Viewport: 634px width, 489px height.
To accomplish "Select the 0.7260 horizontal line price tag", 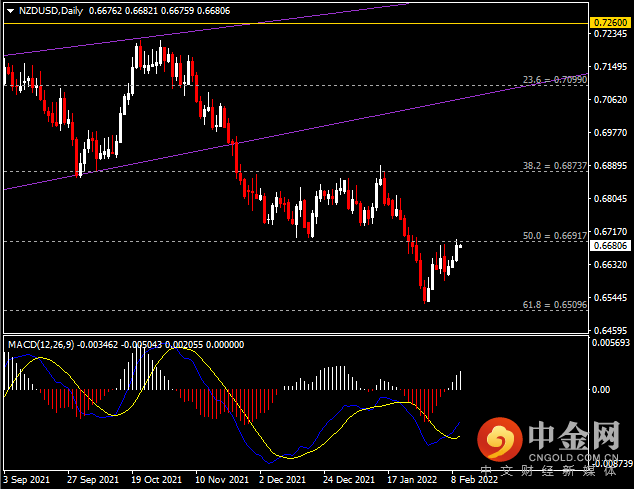I will pyautogui.click(x=608, y=22).
